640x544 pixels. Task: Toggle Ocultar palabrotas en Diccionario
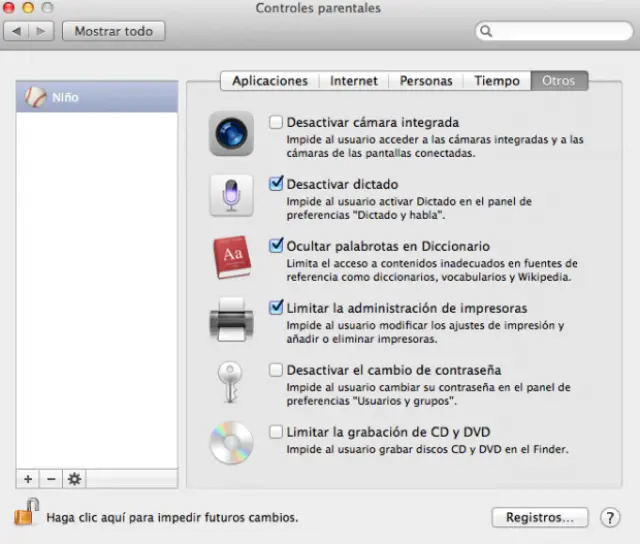[x=276, y=246]
